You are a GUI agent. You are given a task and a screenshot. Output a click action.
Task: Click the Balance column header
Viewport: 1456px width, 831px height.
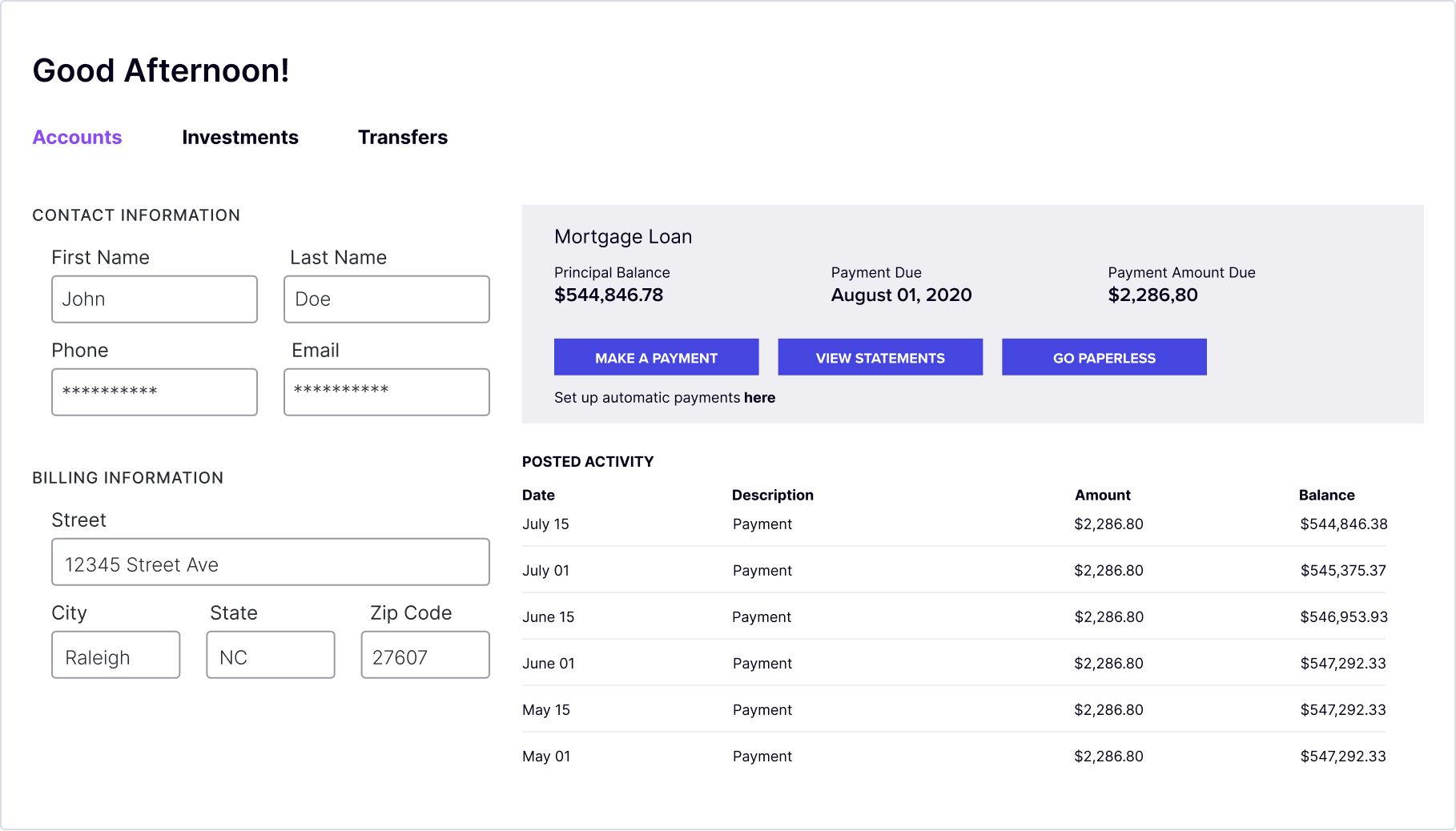click(x=1326, y=496)
